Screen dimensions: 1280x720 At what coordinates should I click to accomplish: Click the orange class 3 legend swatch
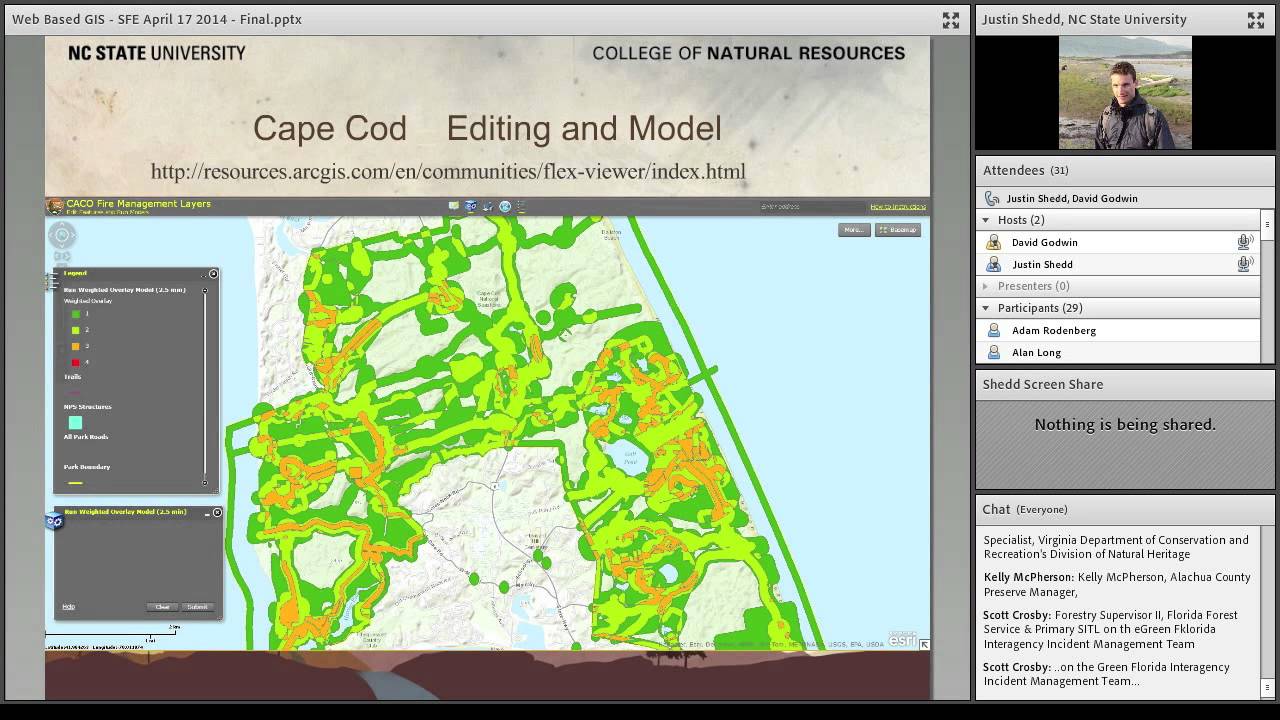pos(76,346)
